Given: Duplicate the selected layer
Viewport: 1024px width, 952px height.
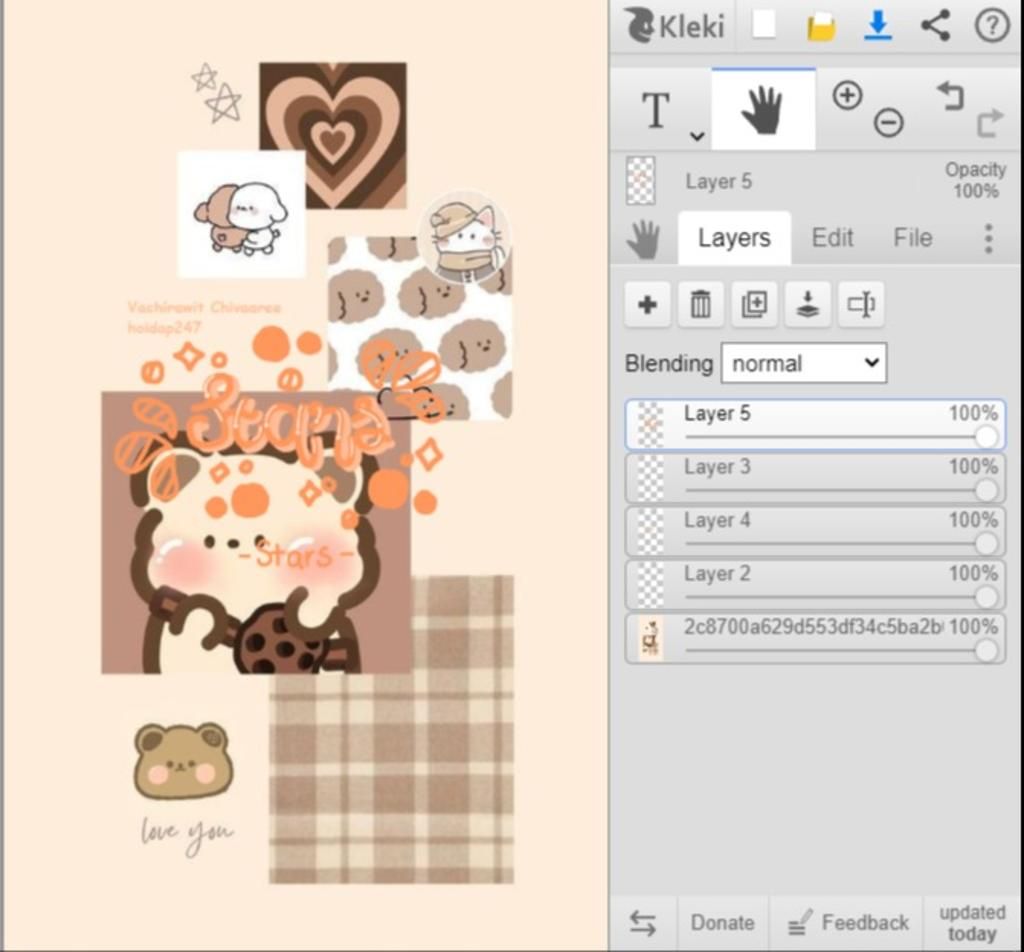Looking at the screenshot, I should [x=754, y=304].
